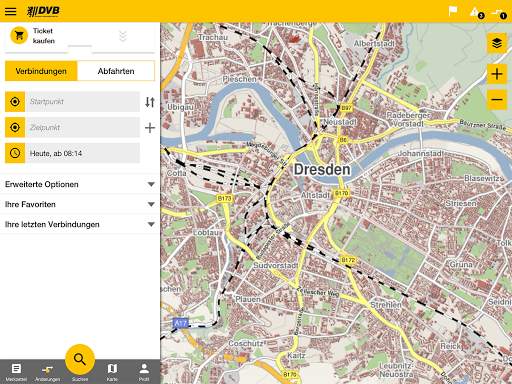Image resolution: width=512 pixels, height=384 pixels.
Task: Click the Pieschen label on map
Action: (239, 79)
